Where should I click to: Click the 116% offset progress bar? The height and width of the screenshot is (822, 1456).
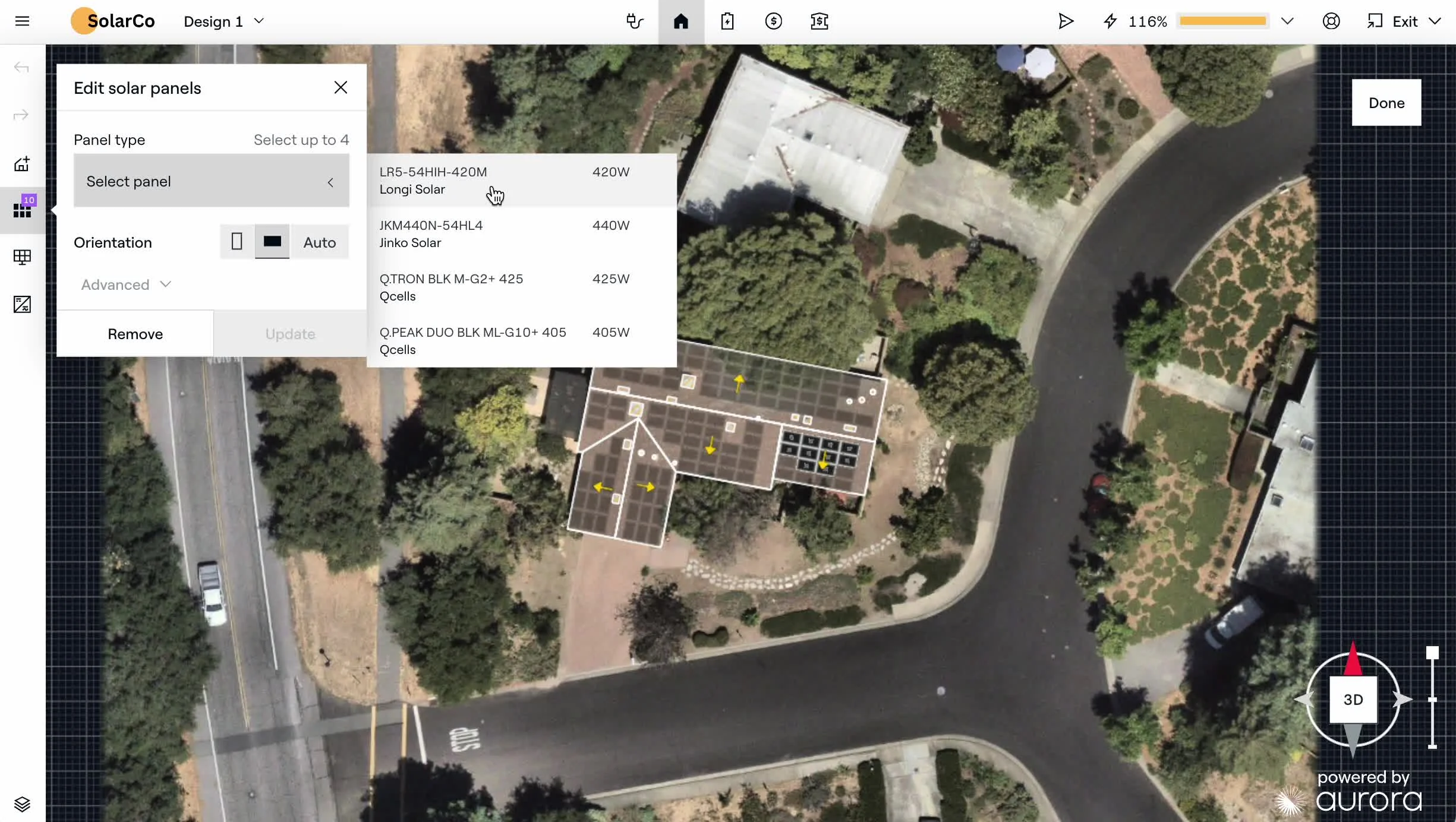[x=1222, y=21]
